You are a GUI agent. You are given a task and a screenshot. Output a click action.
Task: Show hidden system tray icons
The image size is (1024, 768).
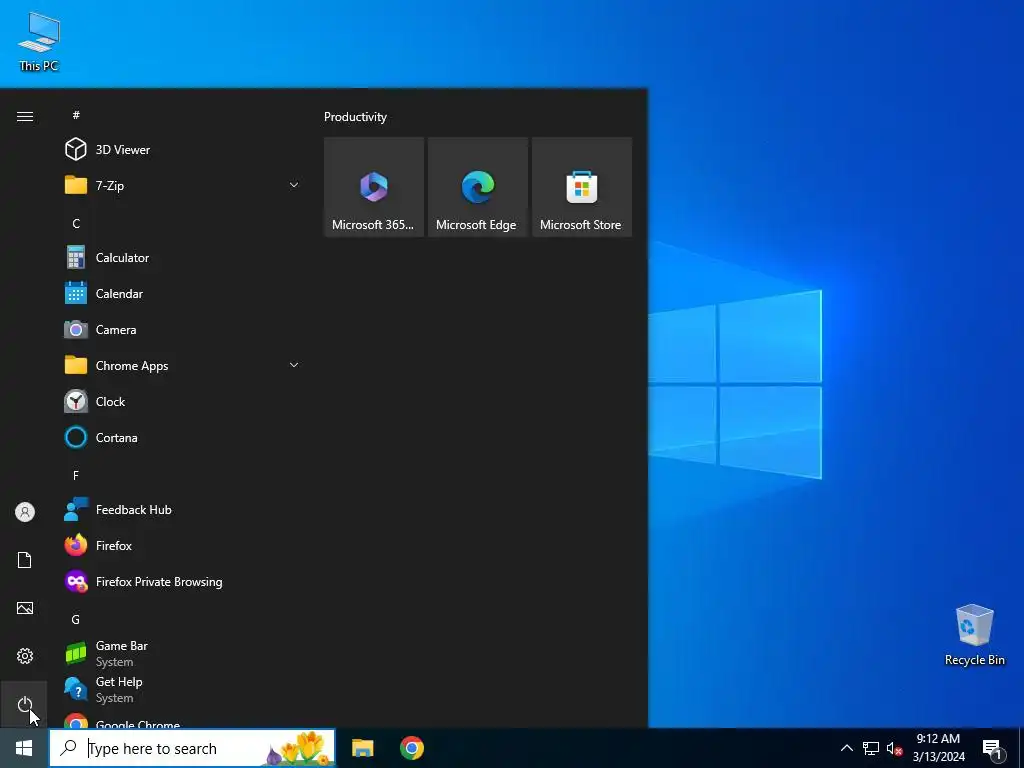pos(846,748)
